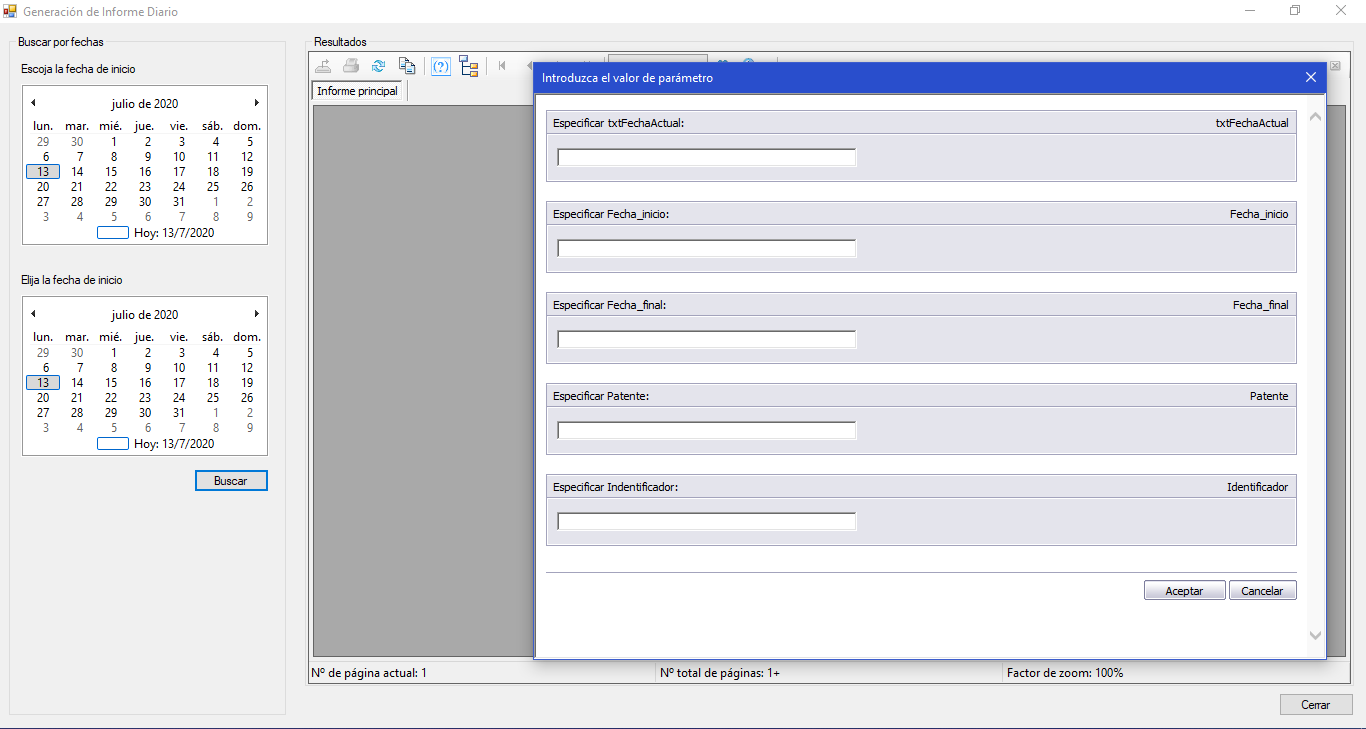Go to first page icon
The height and width of the screenshot is (729, 1366).
[x=502, y=66]
